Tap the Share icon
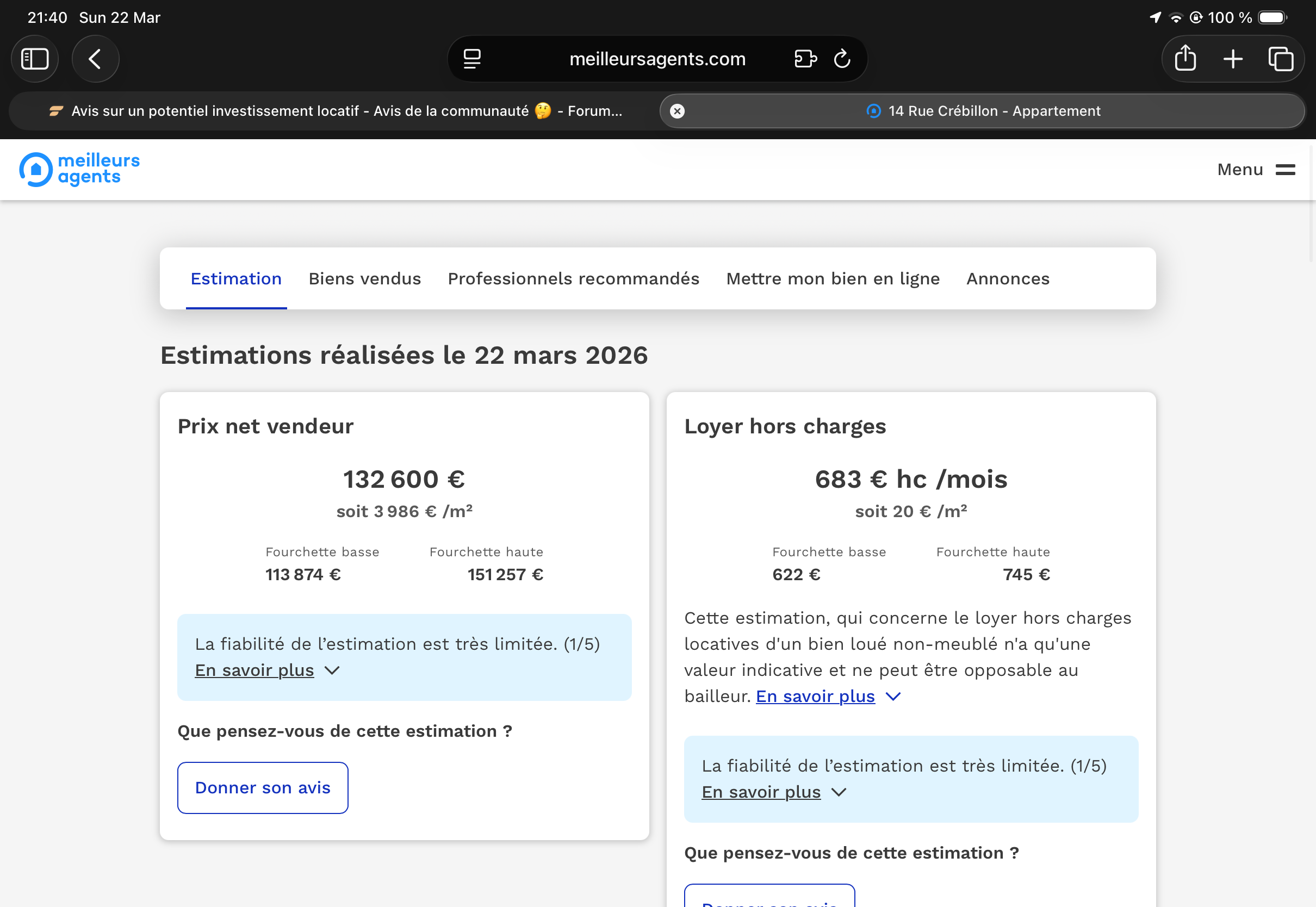Image resolution: width=1316 pixels, height=907 pixels. pos(1185,59)
